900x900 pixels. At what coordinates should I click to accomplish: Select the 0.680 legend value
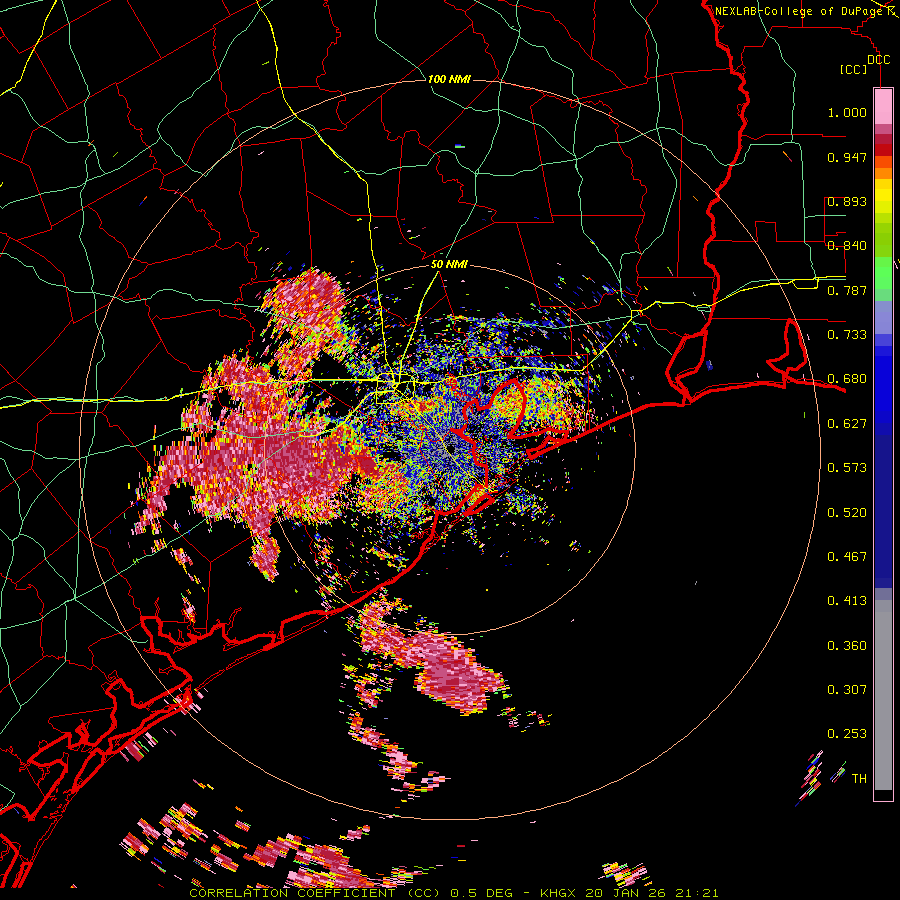pos(847,379)
